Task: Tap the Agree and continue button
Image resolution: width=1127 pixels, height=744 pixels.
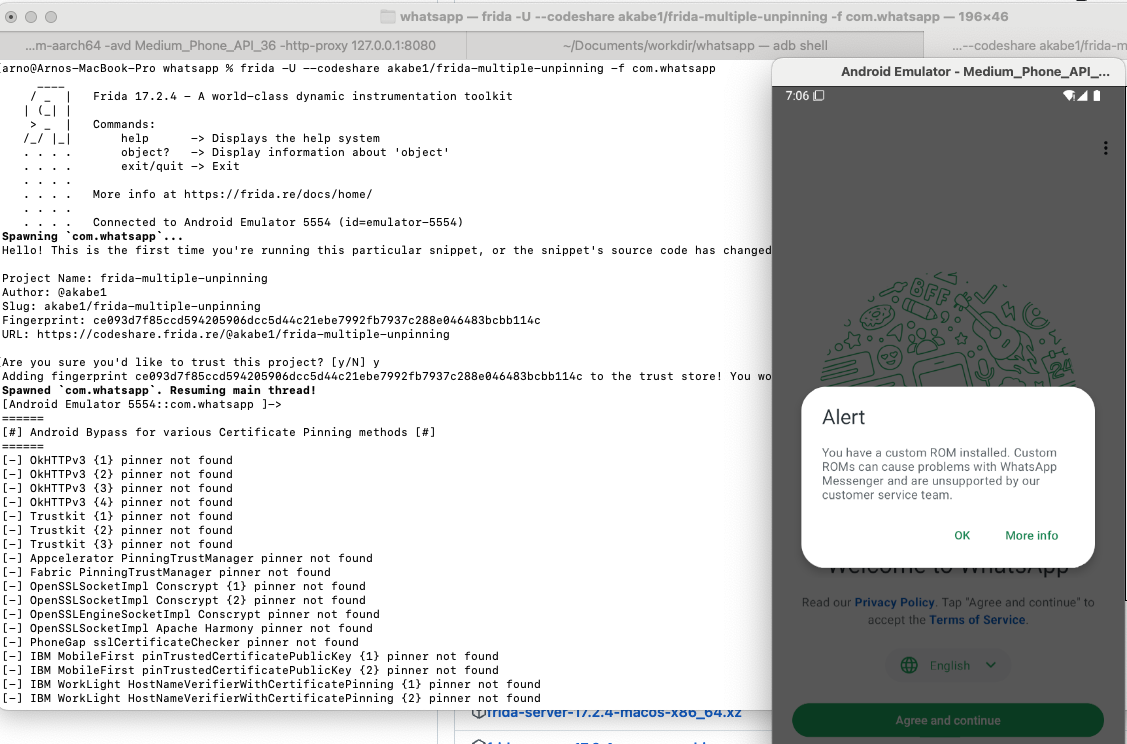Action: click(x=948, y=720)
